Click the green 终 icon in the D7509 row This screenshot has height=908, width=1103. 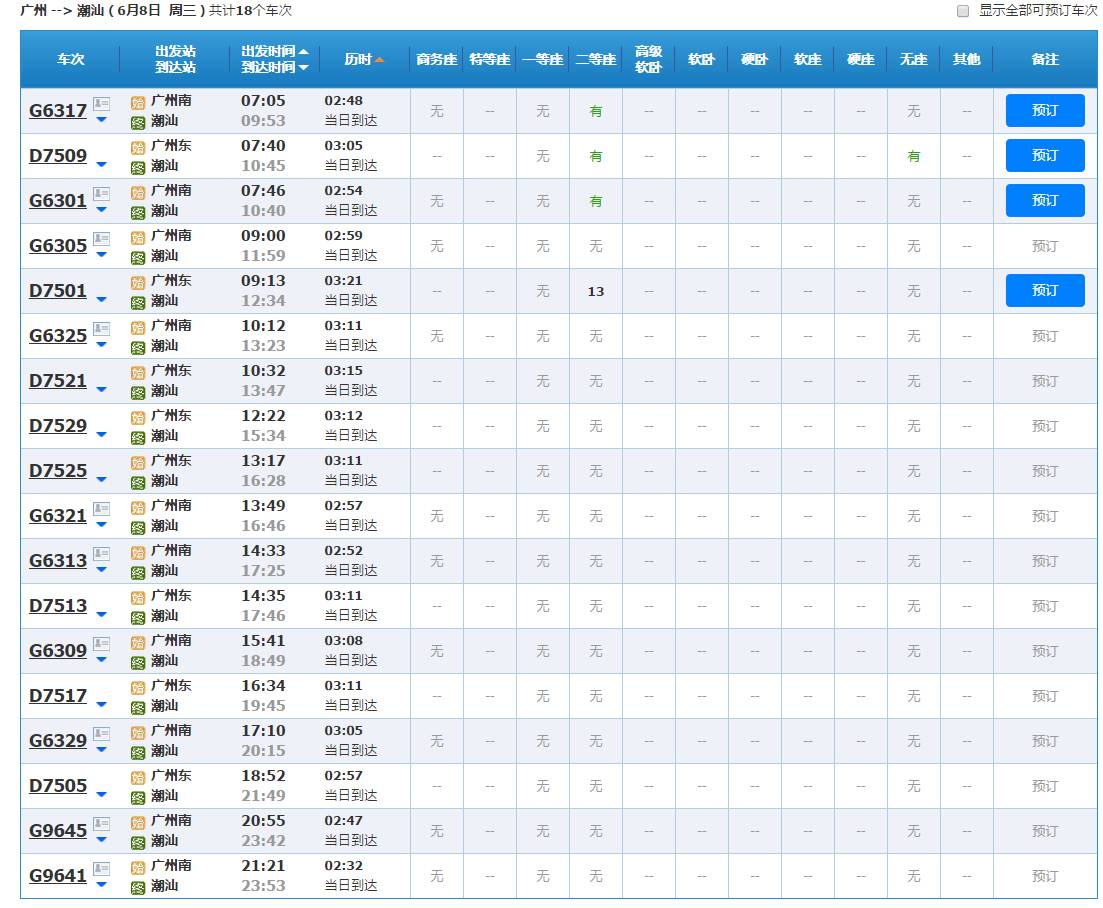[138, 168]
